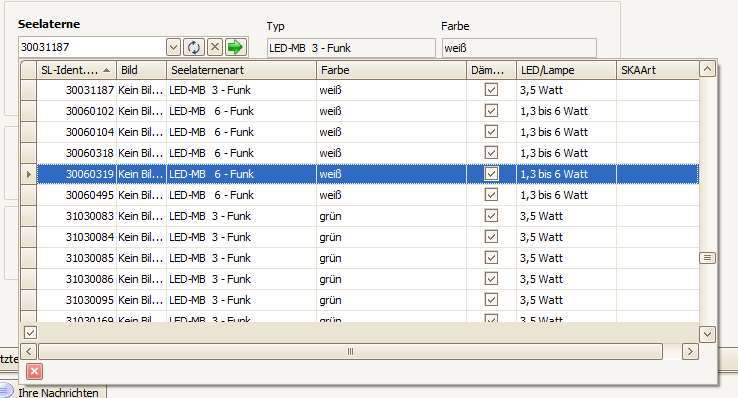Viewport: 738px width, 398px height.
Task: Sort by the Seelaternenart column header
Action: 241,70
